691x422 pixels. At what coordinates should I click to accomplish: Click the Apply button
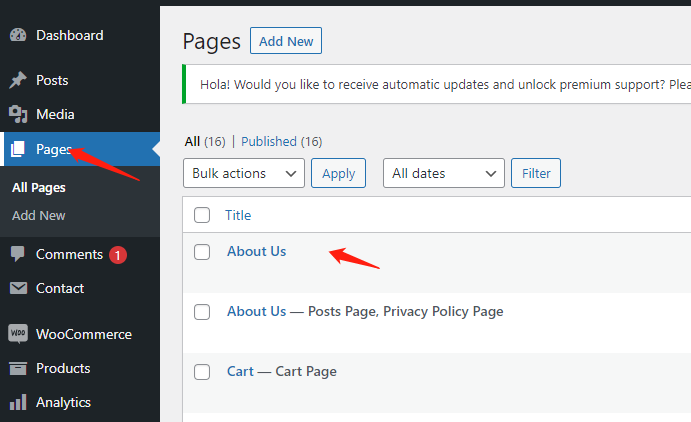coord(338,174)
